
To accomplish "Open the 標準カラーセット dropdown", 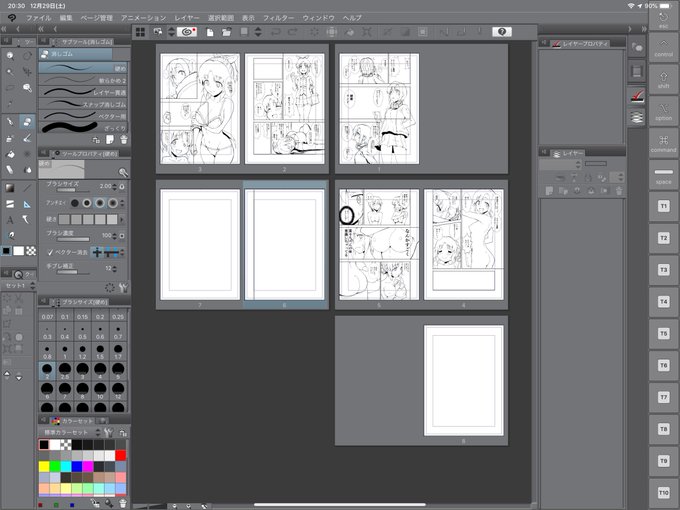I will tap(72, 432).
